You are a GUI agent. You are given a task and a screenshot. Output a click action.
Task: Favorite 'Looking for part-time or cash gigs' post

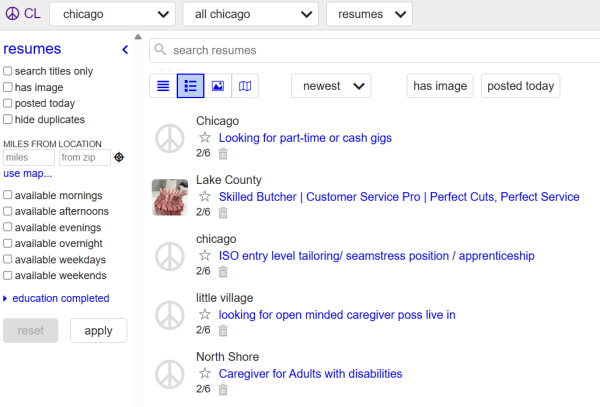pyautogui.click(x=205, y=137)
